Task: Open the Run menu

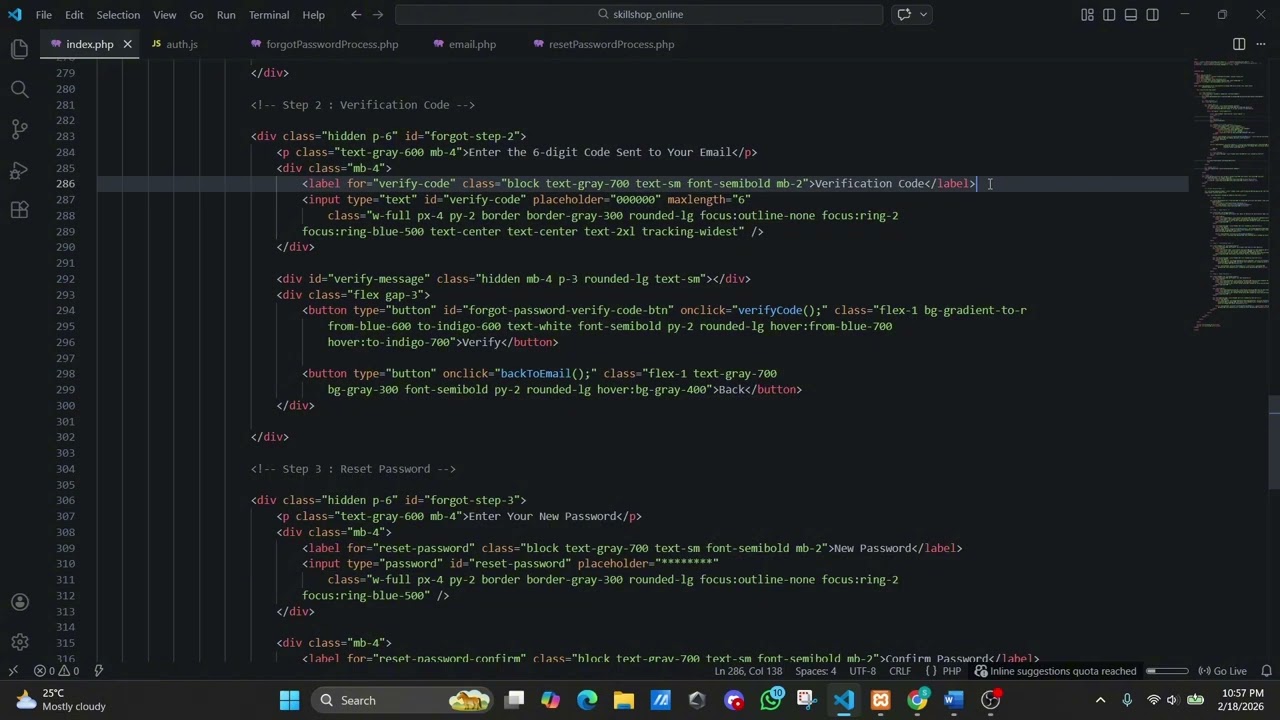Action: pyautogui.click(x=226, y=15)
